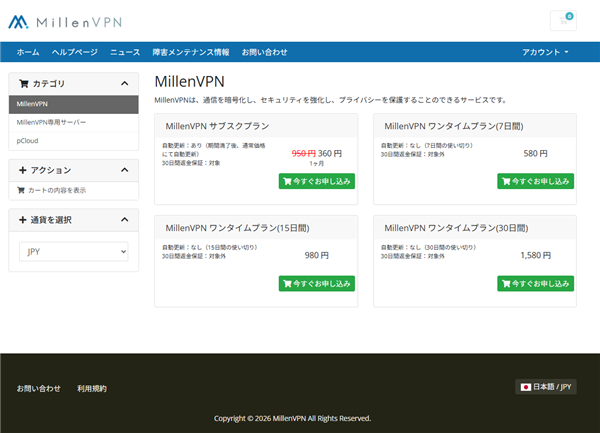Click the MillenVPN サブスクプラン title
Image resolution: width=600 pixels, height=433 pixels.
(x=217, y=126)
